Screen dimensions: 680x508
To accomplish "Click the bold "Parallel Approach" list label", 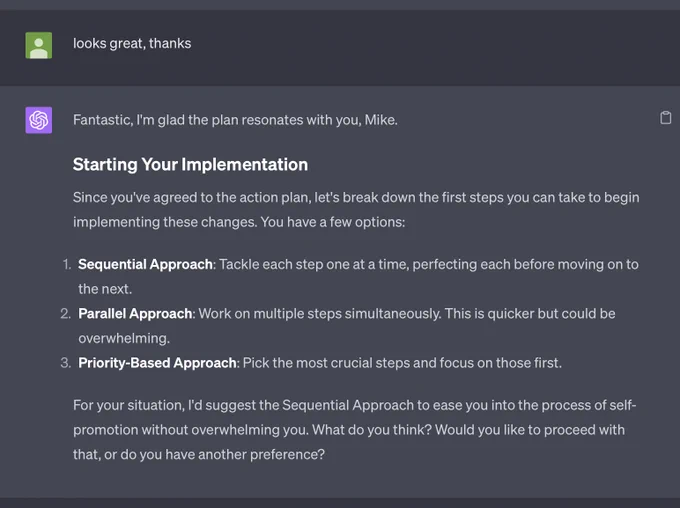I will [x=135, y=313].
